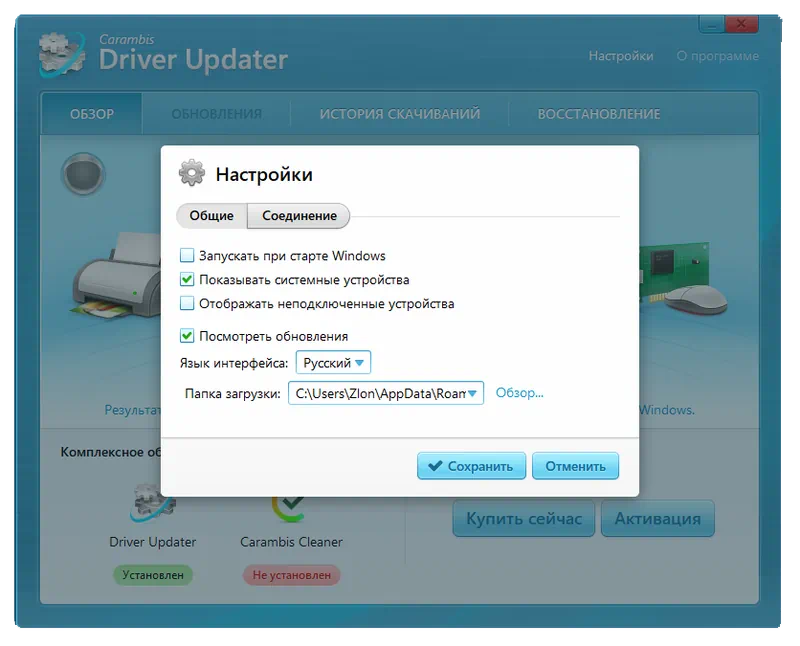The height and width of the screenshot is (646, 800).
Task: Open the Папка загрузки path dropdown
Action: (386, 393)
